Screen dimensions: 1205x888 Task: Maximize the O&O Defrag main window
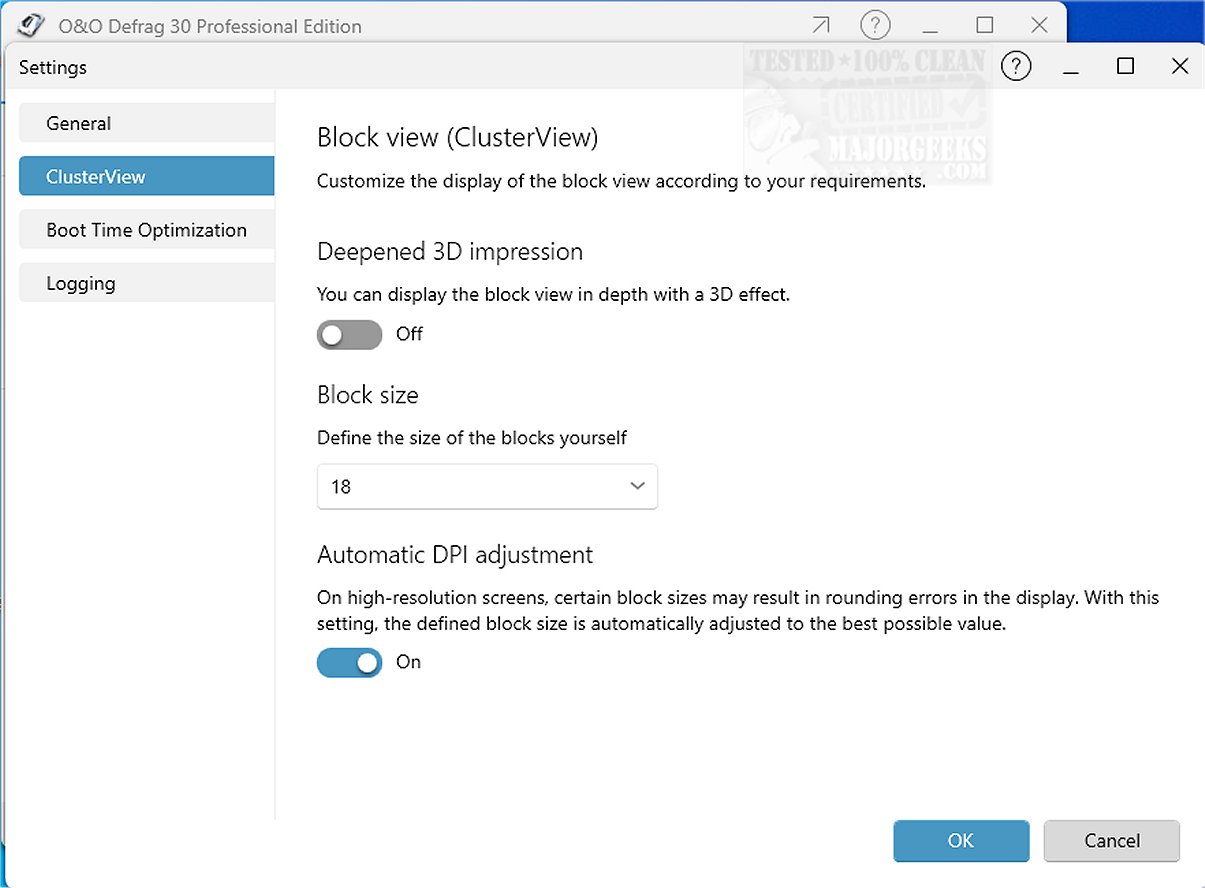tap(985, 25)
